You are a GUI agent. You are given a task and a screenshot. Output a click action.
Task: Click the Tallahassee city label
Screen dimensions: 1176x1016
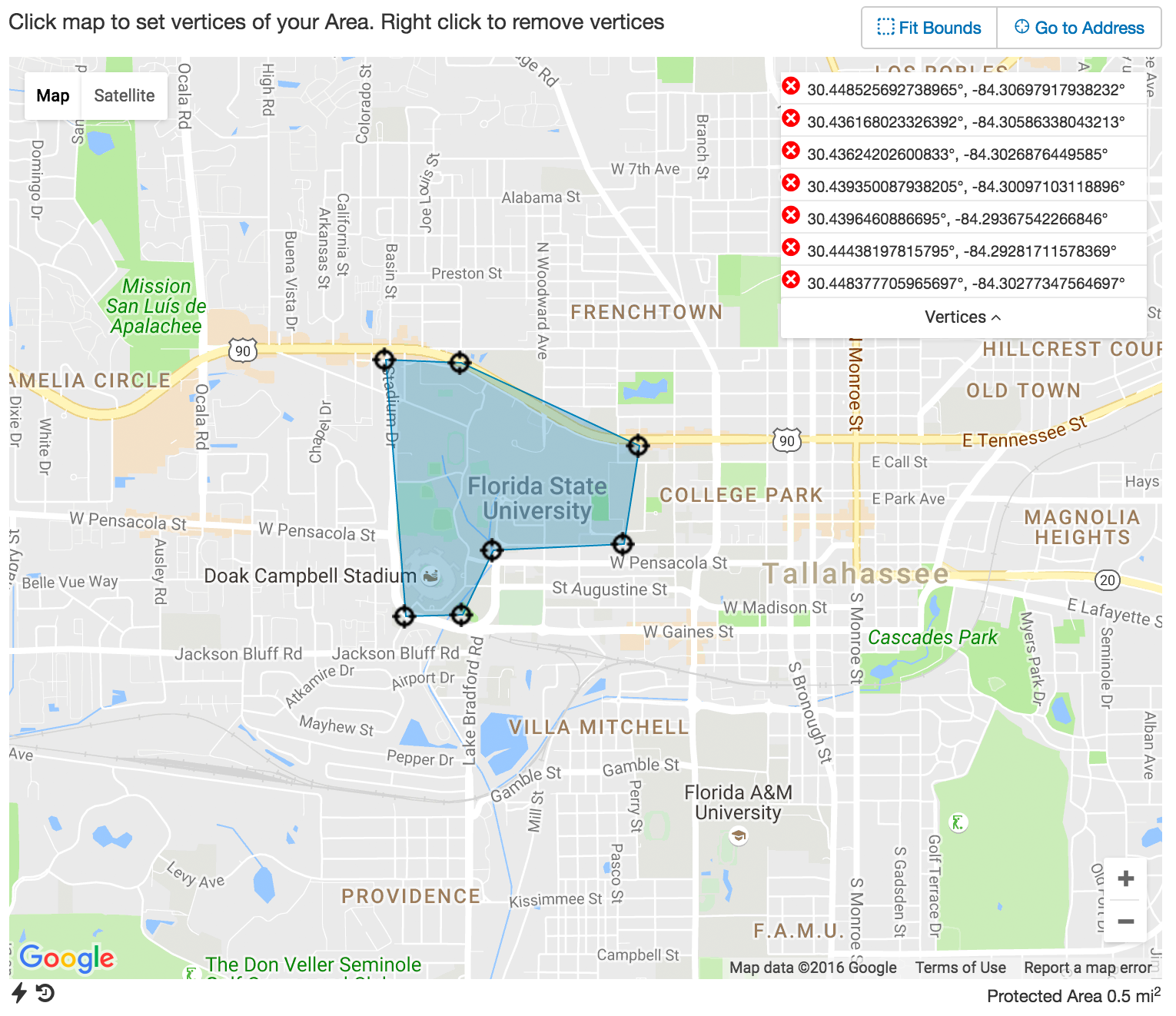(x=855, y=573)
